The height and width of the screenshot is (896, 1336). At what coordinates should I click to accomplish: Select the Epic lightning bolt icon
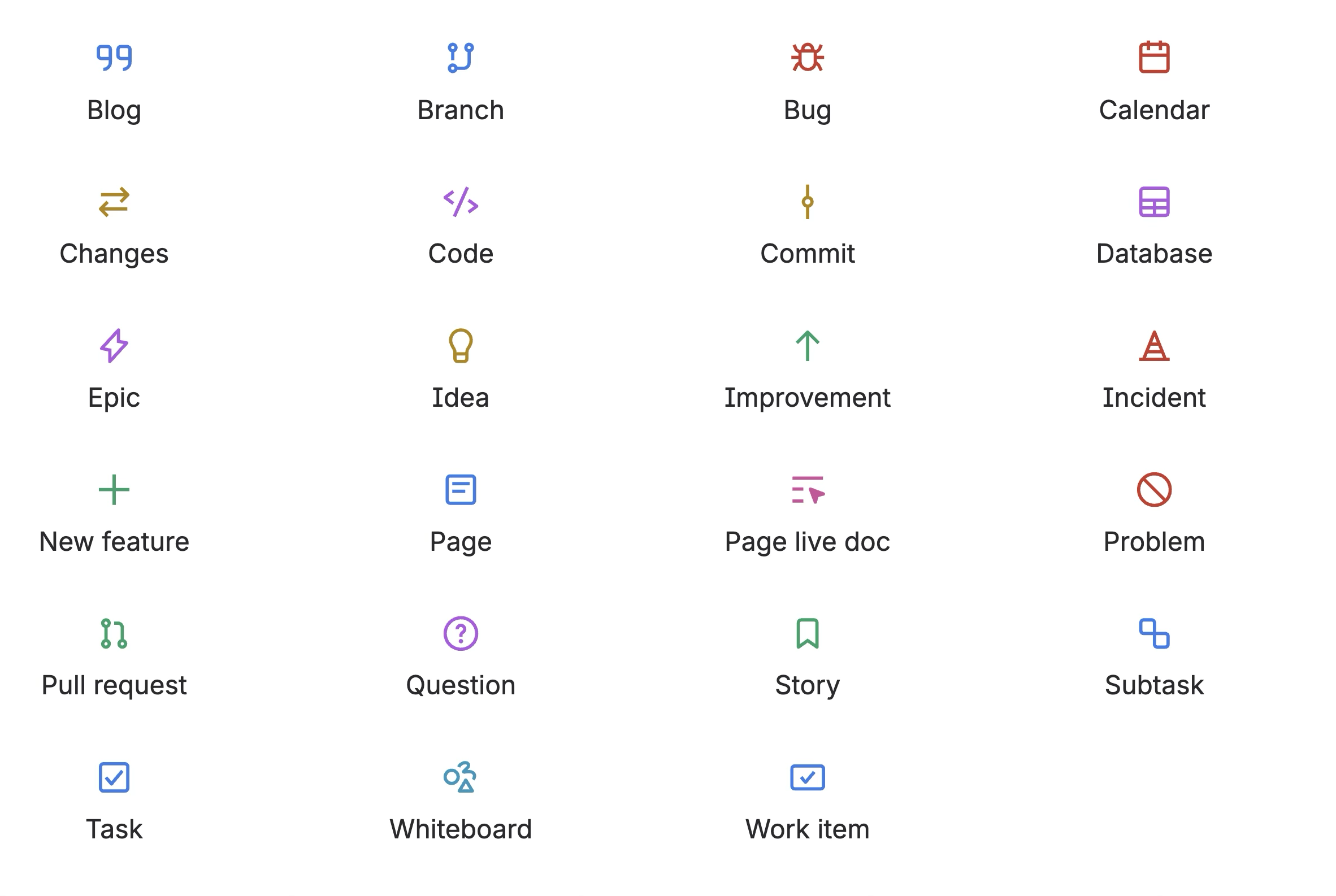tap(114, 345)
